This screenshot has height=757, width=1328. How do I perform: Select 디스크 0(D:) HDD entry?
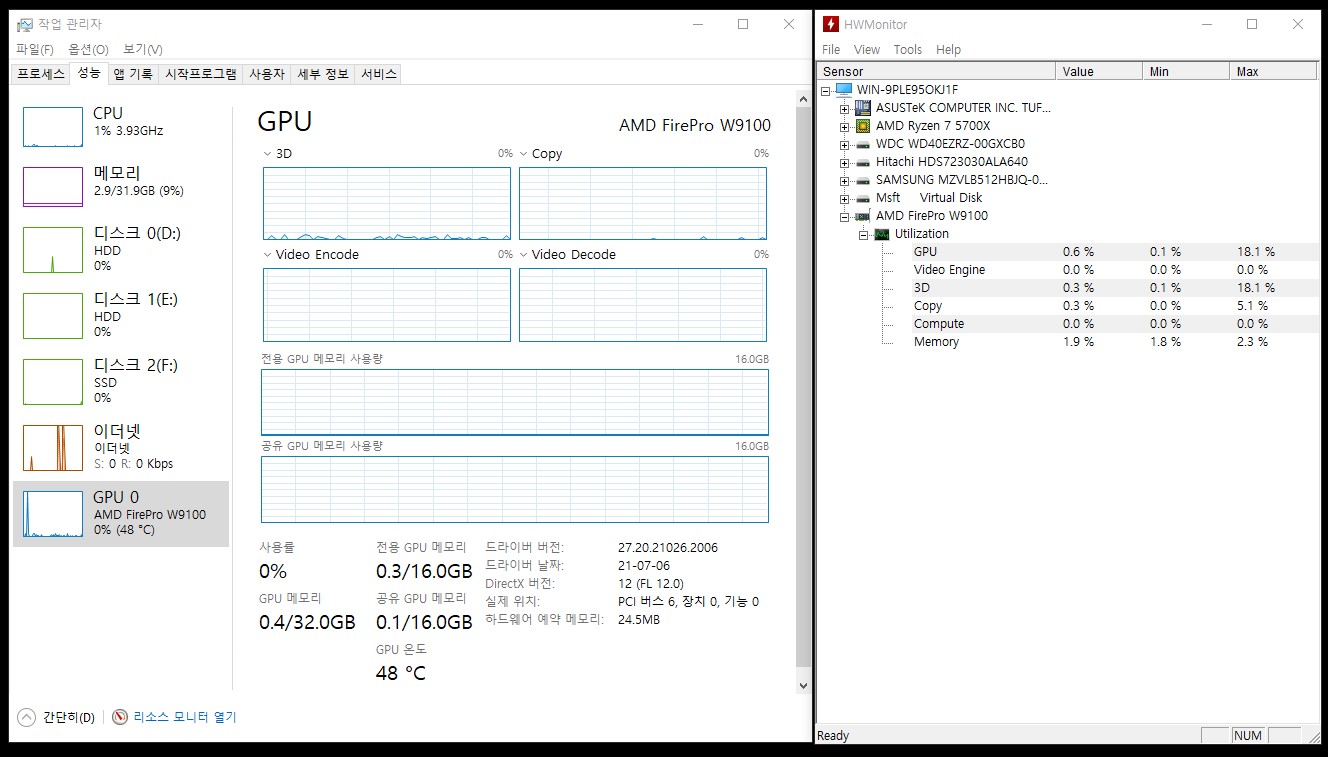click(x=120, y=250)
